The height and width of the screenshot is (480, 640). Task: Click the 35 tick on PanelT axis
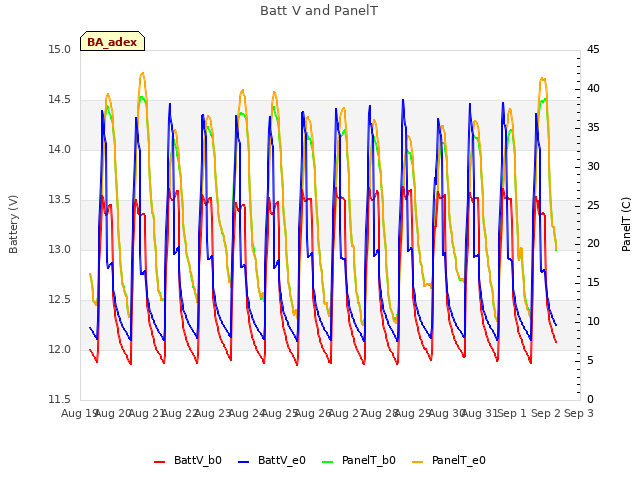point(593,127)
